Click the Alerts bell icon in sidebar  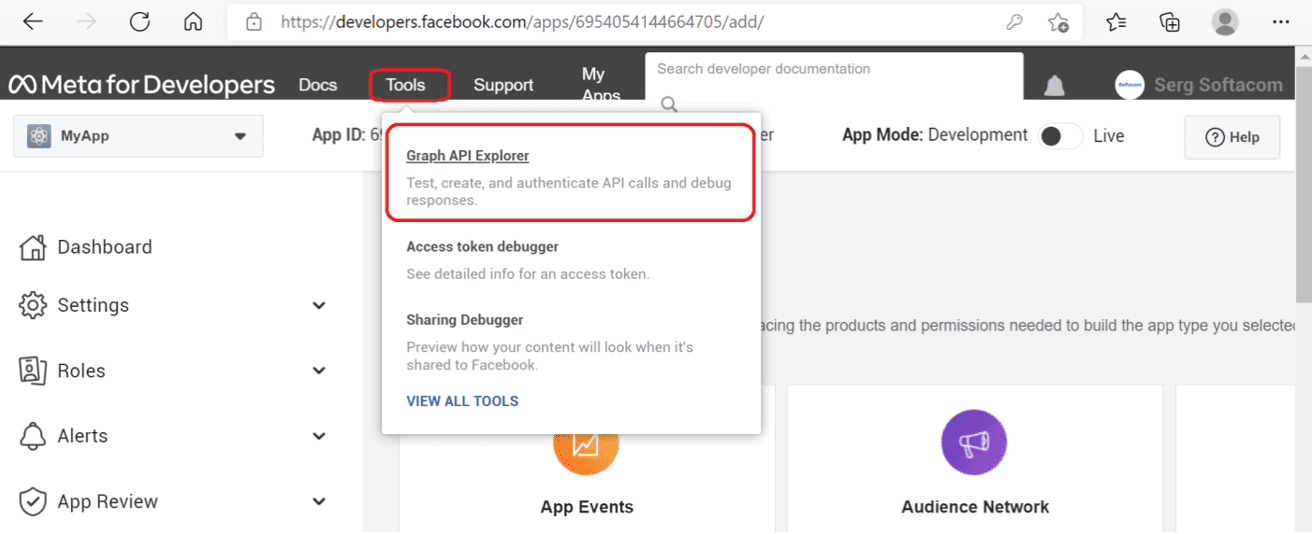[x=33, y=436]
